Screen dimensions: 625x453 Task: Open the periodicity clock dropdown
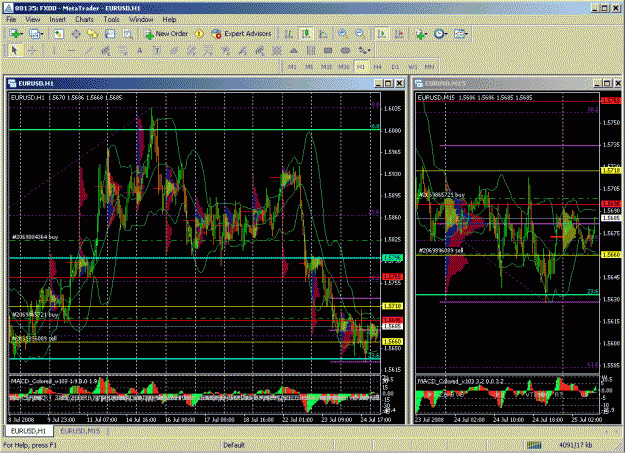click(440, 34)
